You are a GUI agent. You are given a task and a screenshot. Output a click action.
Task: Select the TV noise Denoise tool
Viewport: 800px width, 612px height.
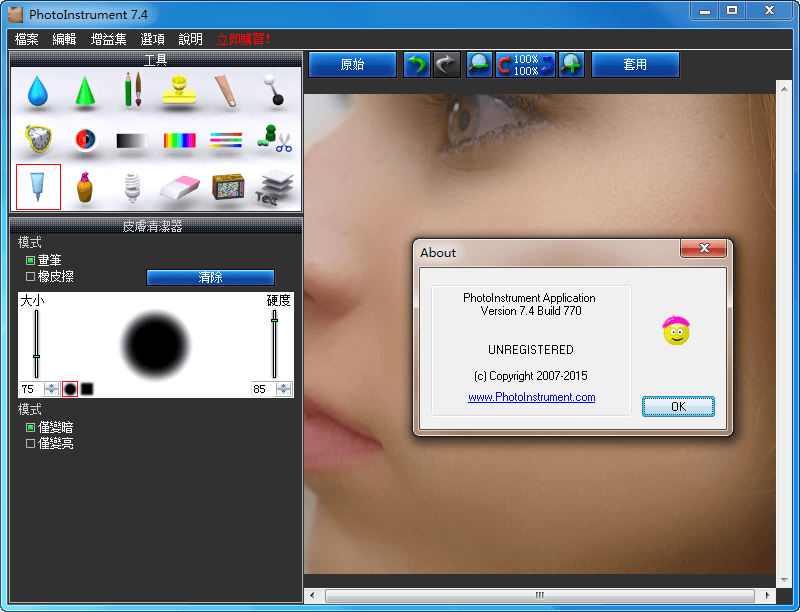(x=228, y=187)
